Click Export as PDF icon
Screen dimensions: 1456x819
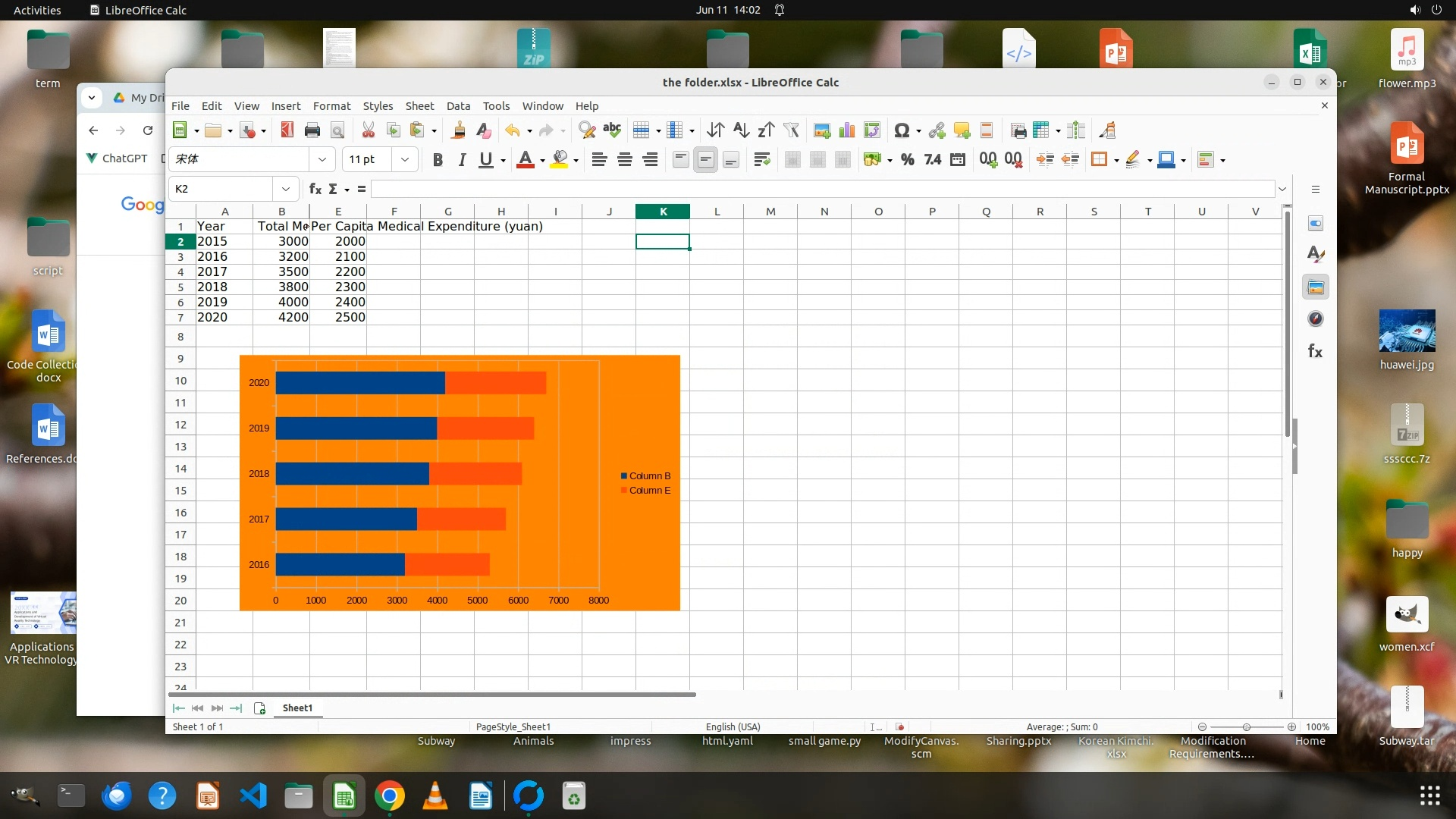pyautogui.click(x=287, y=130)
